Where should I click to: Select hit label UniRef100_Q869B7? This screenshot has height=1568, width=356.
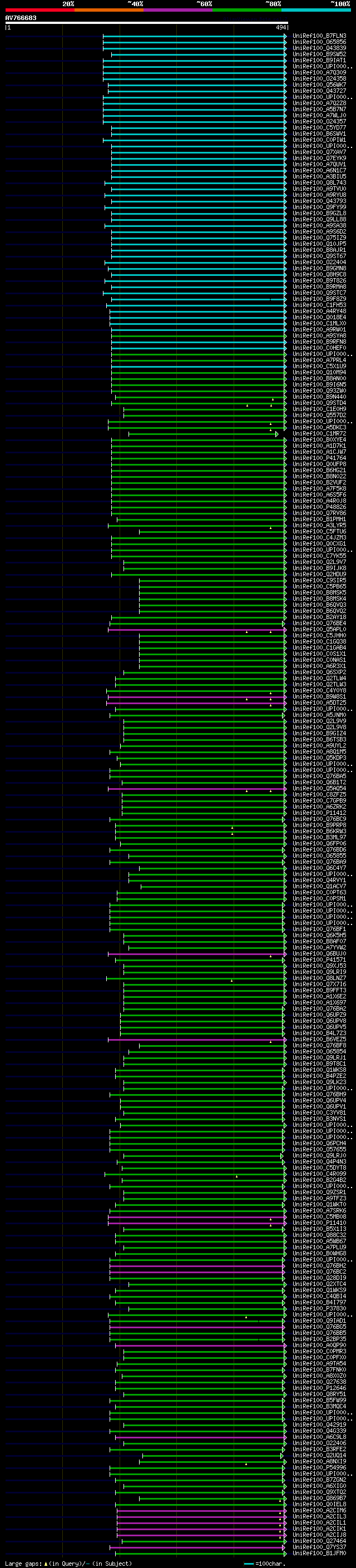(x=319, y=1498)
